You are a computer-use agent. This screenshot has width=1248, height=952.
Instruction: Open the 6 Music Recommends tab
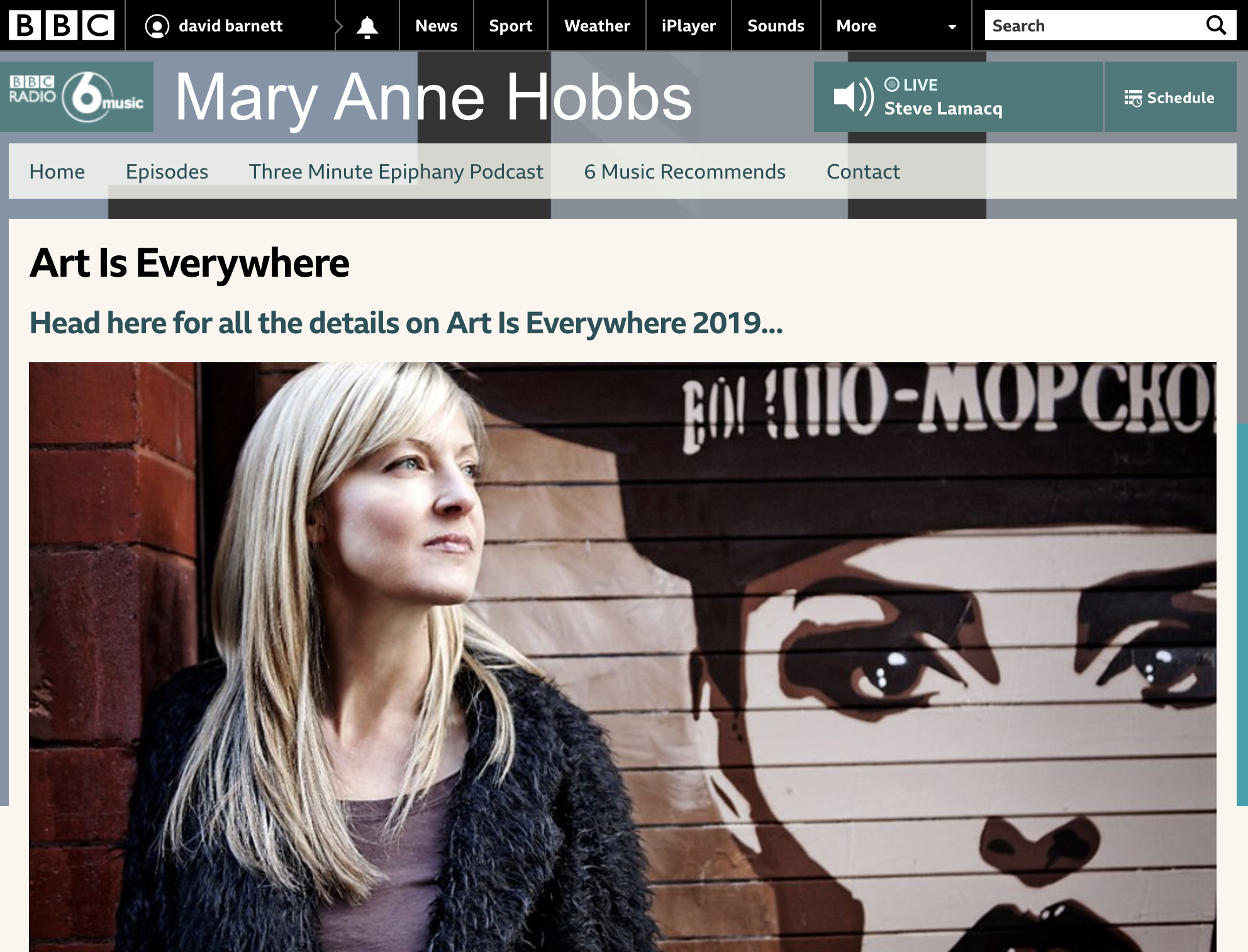tap(684, 172)
